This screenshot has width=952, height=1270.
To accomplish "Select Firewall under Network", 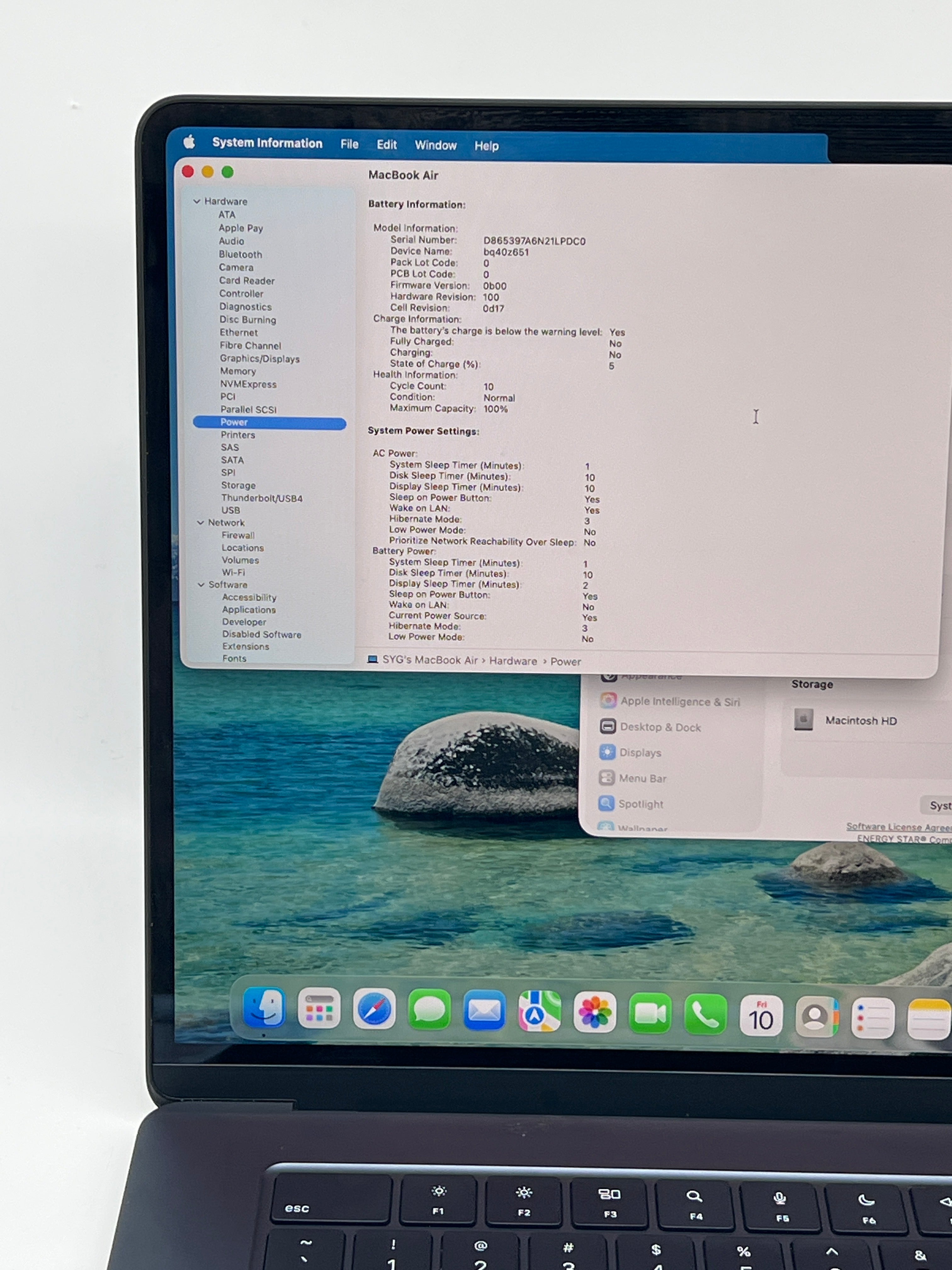I will 238,535.
